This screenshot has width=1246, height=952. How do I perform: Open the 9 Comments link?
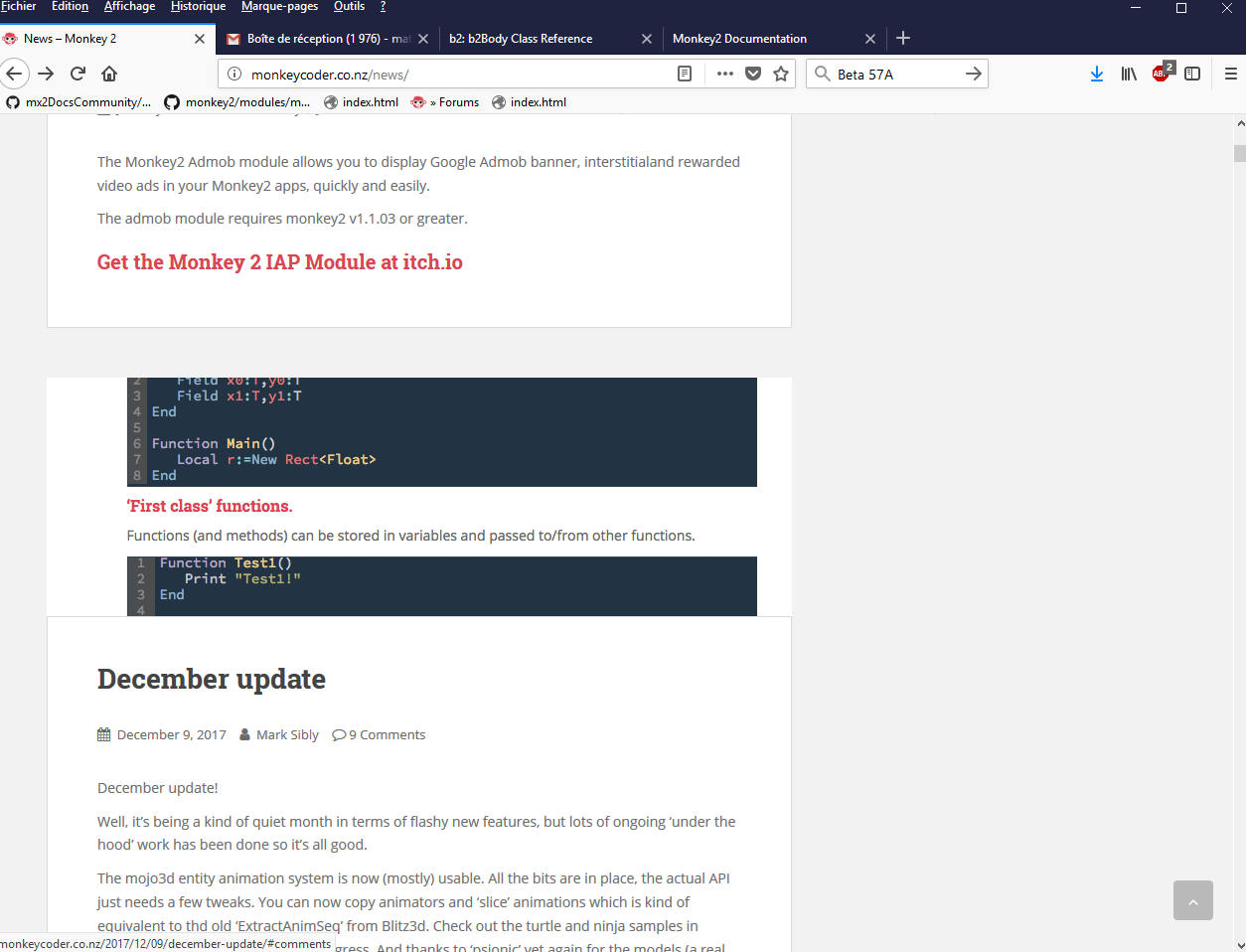387,735
